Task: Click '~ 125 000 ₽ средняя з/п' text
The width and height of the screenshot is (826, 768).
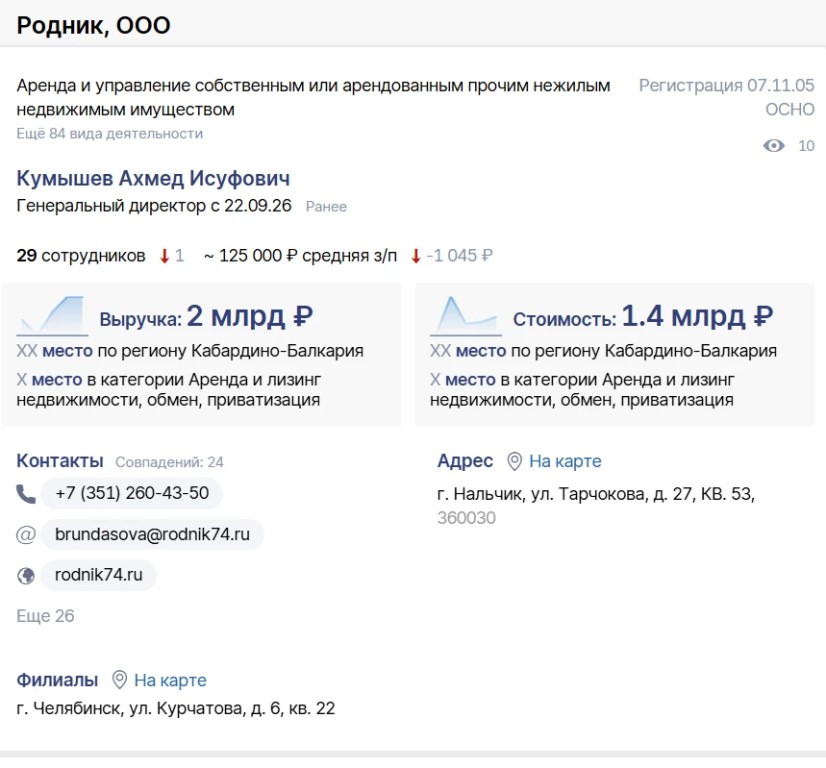Action: pos(300,256)
